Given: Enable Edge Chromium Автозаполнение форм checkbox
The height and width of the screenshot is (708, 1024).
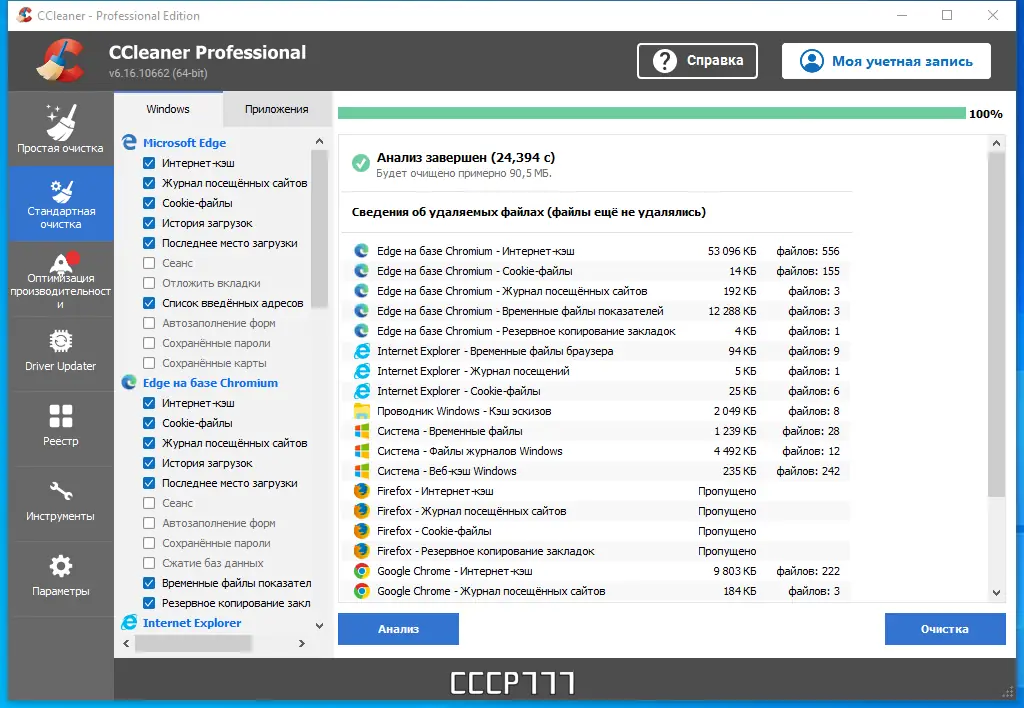Looking at the screenshot, I should (x=149, y=523).
